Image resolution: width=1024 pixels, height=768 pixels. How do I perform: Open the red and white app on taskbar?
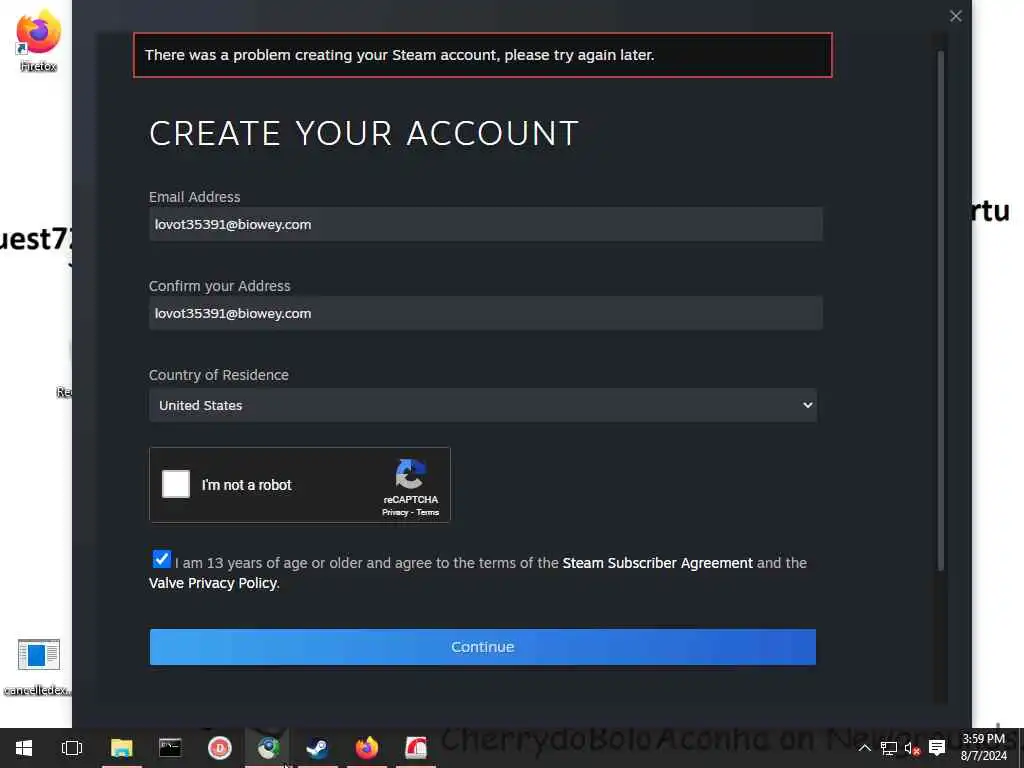pos(416,748)
